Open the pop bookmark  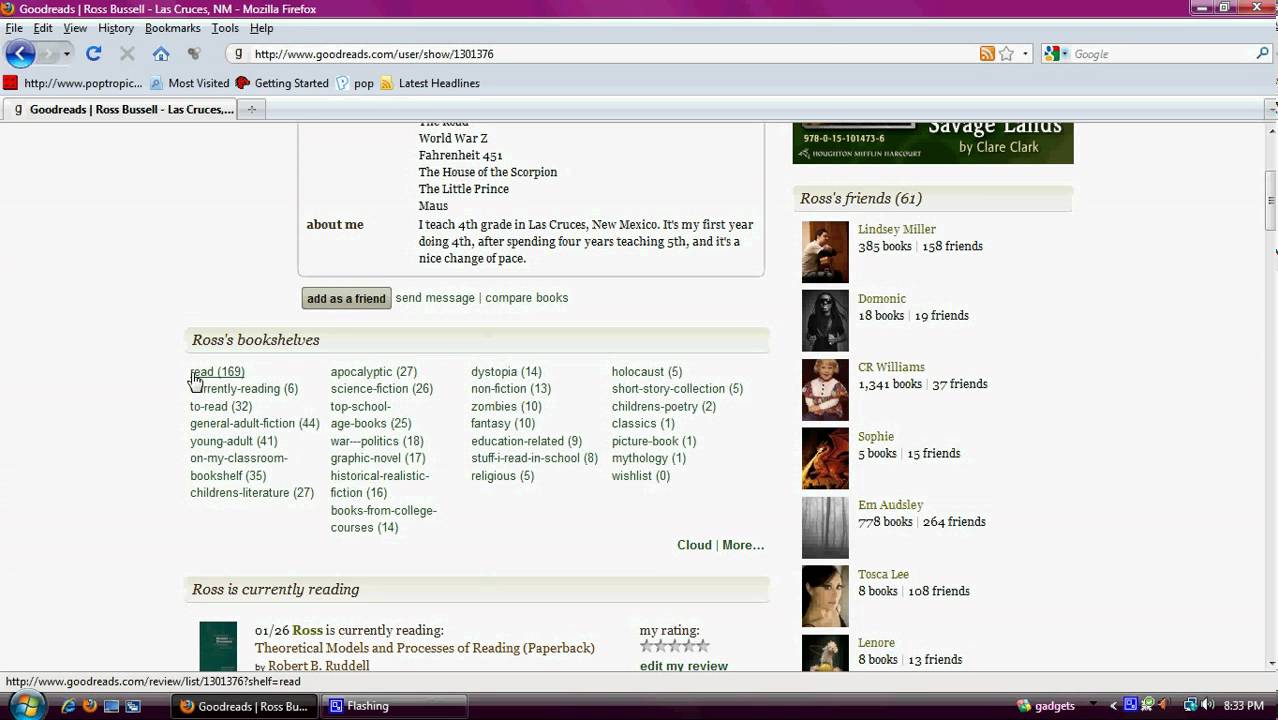pyautogui.click(x=355, y=83)
